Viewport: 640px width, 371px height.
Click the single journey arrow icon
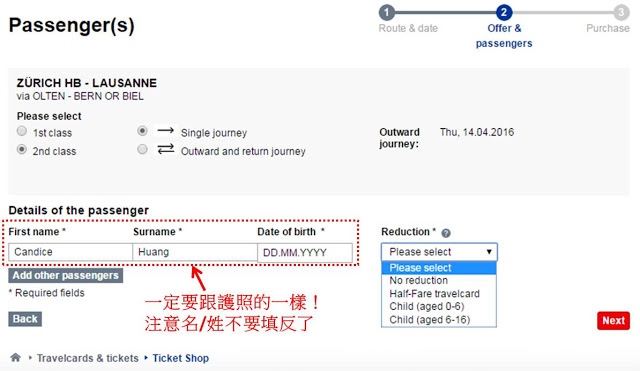[x=165, y=131]
